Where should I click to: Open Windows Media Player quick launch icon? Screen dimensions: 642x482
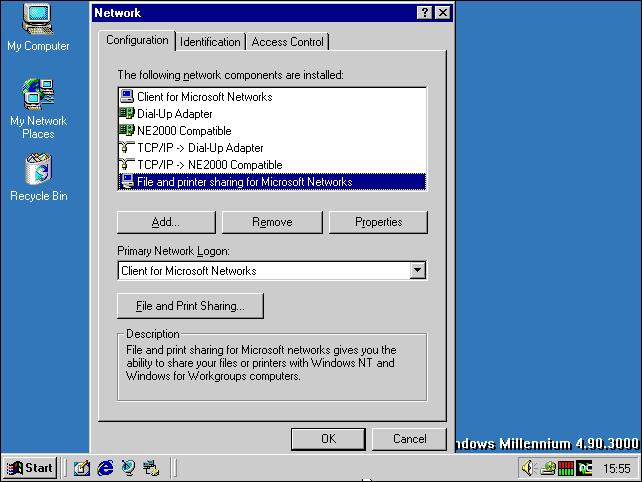click(128, 468)
